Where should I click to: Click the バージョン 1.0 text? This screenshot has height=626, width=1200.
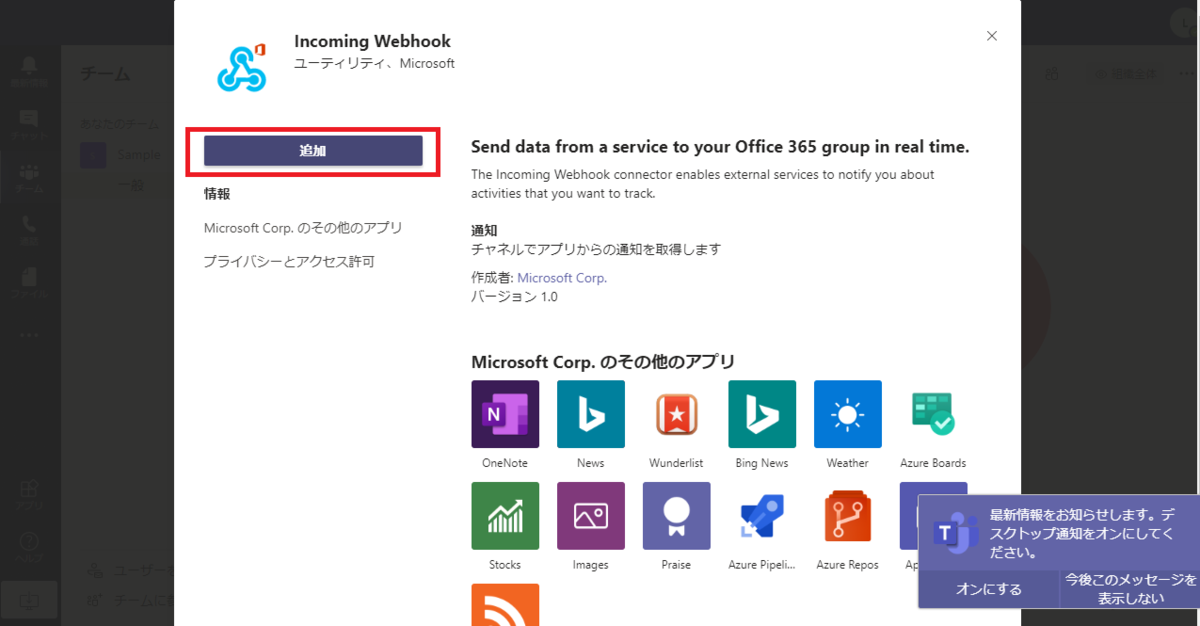514,297
